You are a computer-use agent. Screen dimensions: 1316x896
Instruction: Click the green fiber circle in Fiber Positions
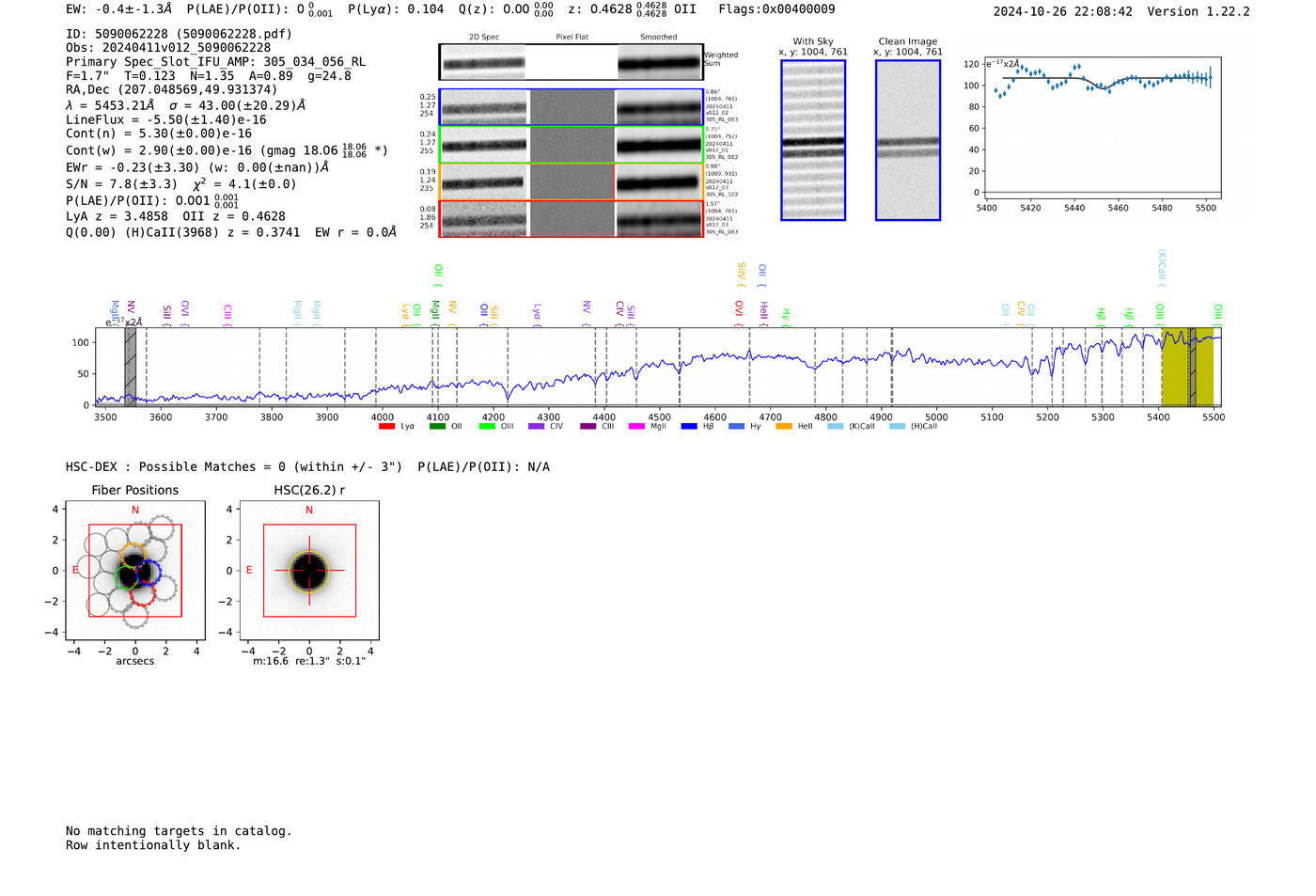point(127,576)
